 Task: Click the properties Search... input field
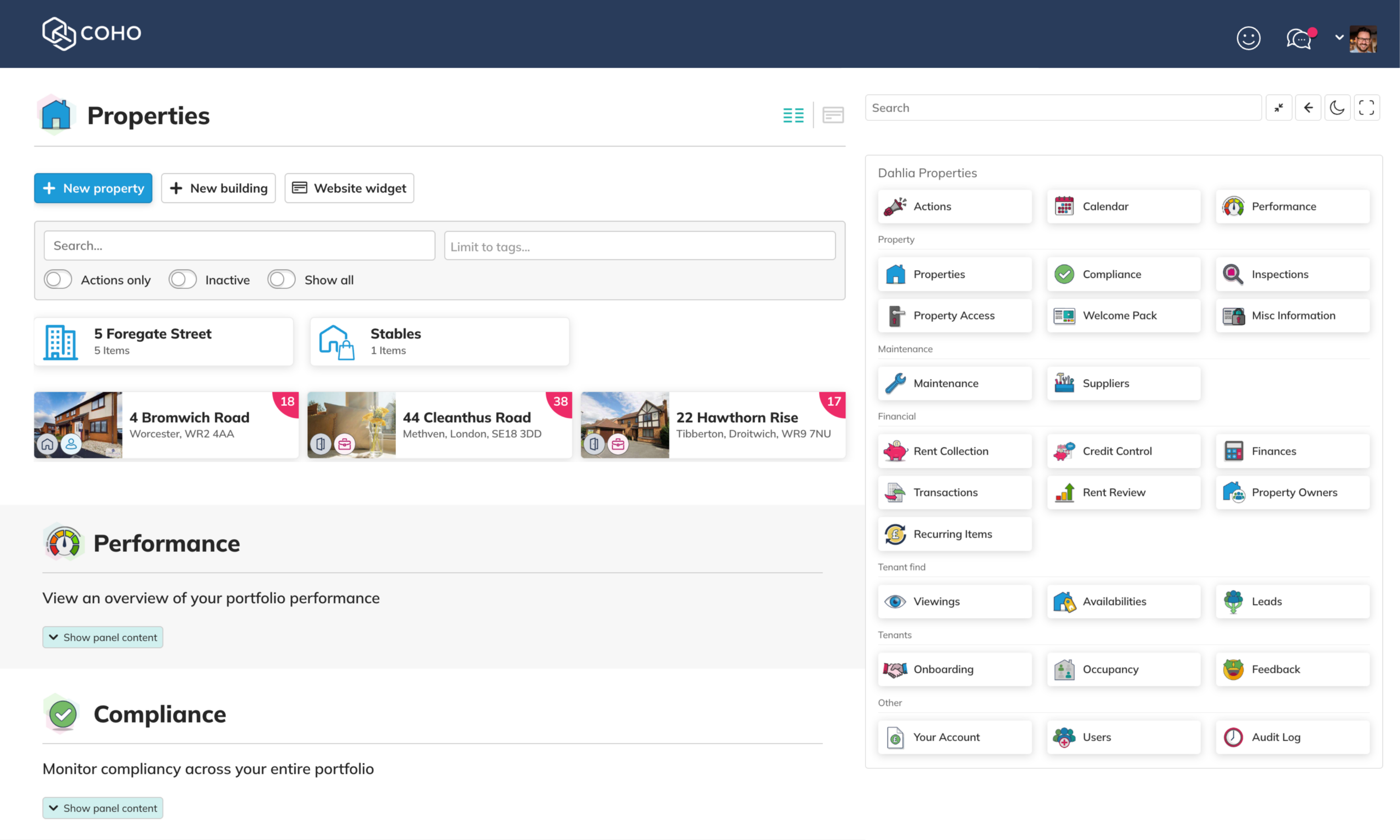tap(240, 246)
